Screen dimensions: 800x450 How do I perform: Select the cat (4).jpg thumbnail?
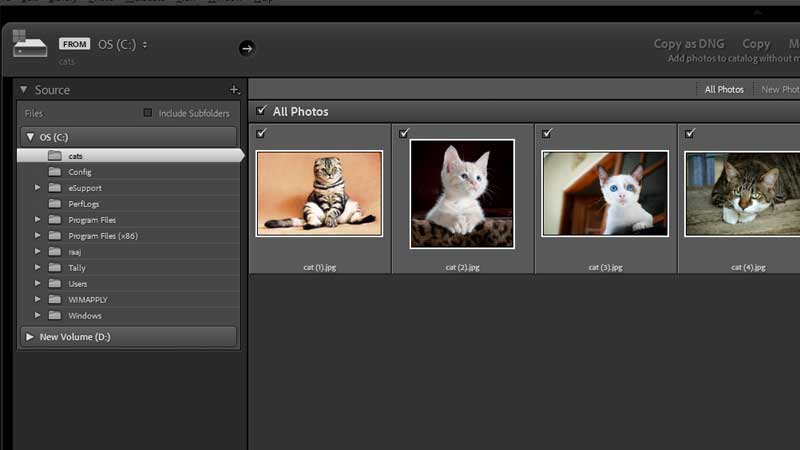pos(742,194)
